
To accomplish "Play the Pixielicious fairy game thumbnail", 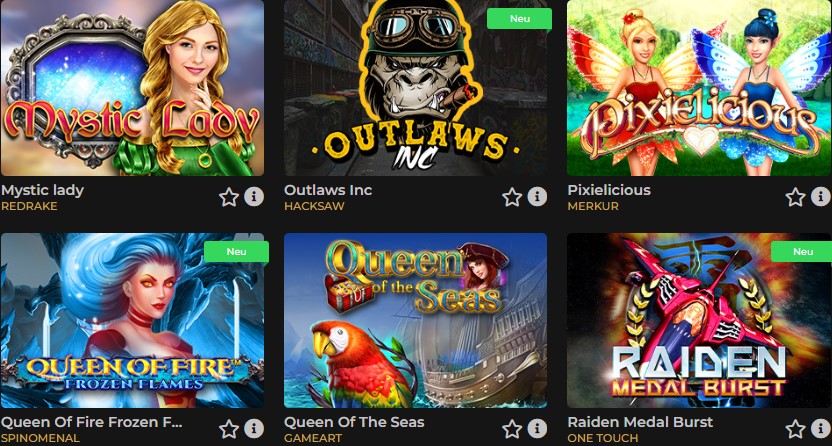I will (699, 88).
